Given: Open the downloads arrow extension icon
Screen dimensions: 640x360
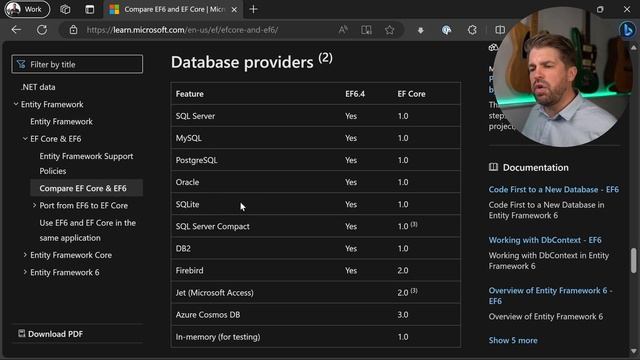Looking at the screenshot, I should [420, 30].
